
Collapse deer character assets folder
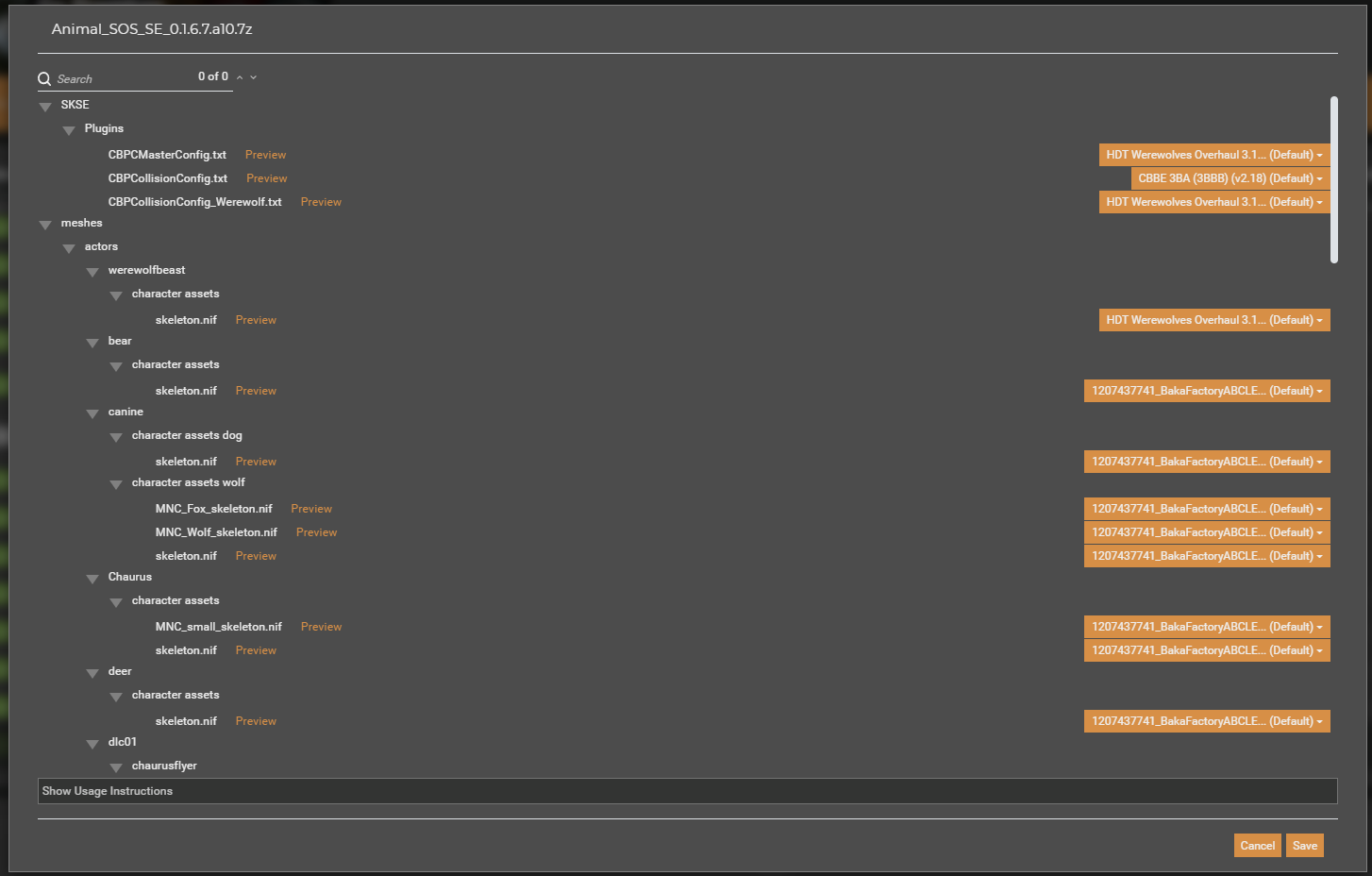(x=116, y=697)
